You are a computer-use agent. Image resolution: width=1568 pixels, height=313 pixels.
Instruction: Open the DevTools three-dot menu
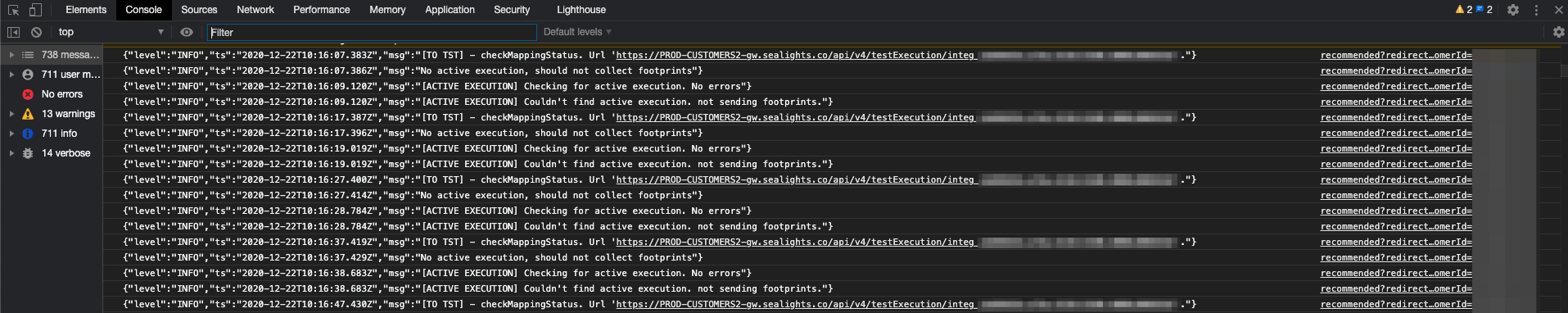[1536, 10]
